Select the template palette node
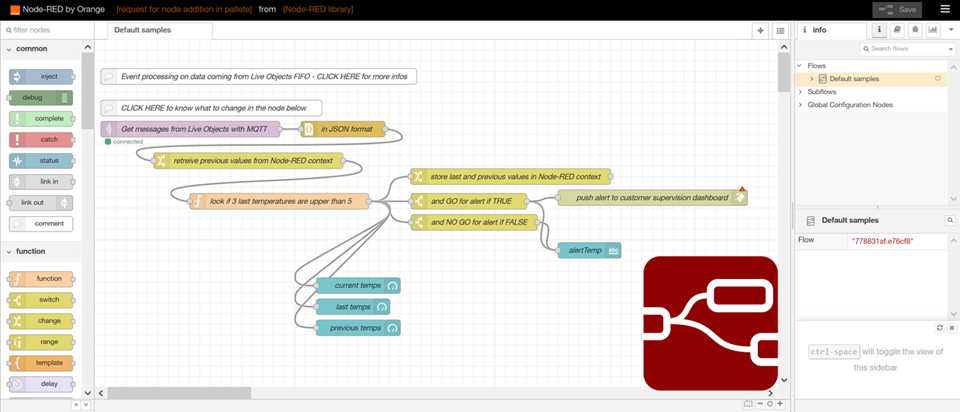Image resolution: width=960 pixels, height=412 pixels. click(41, 363)
